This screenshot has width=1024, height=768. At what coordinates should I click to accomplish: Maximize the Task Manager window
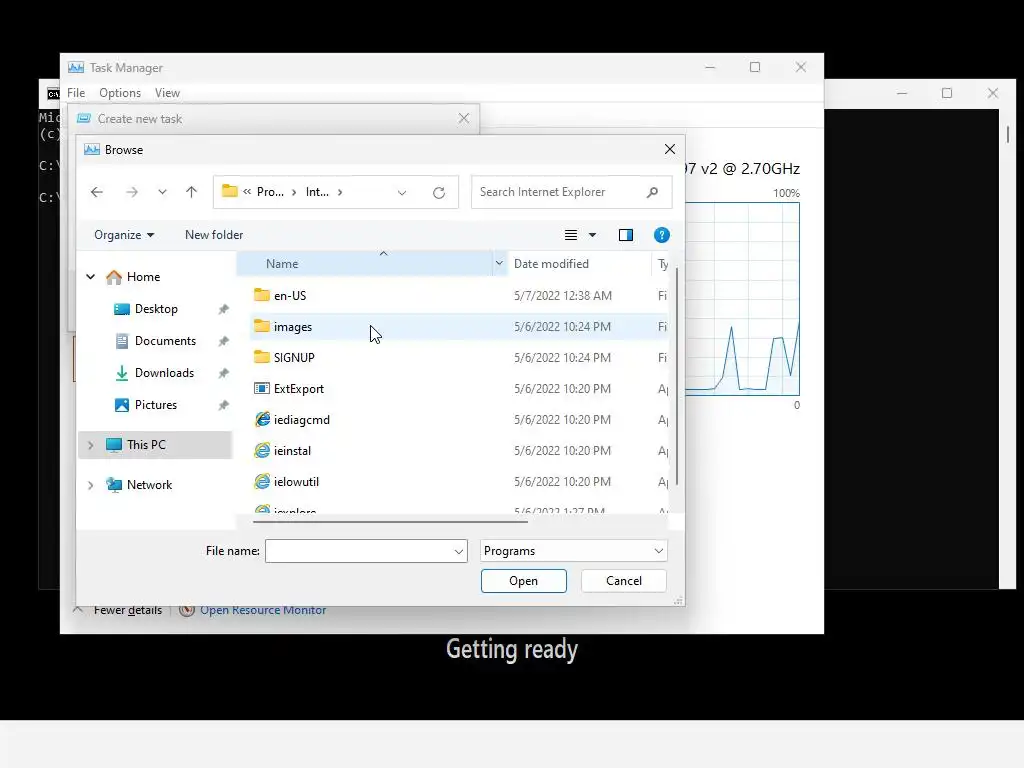coord(755,67)
